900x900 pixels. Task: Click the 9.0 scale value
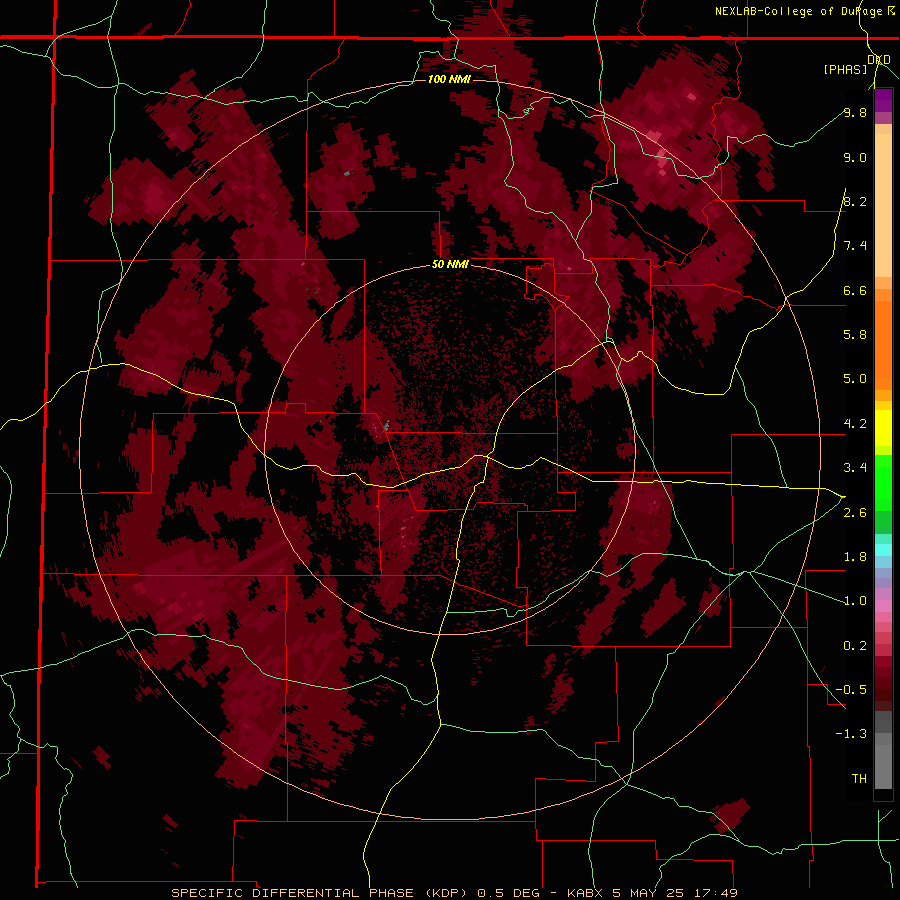point(855,157)
